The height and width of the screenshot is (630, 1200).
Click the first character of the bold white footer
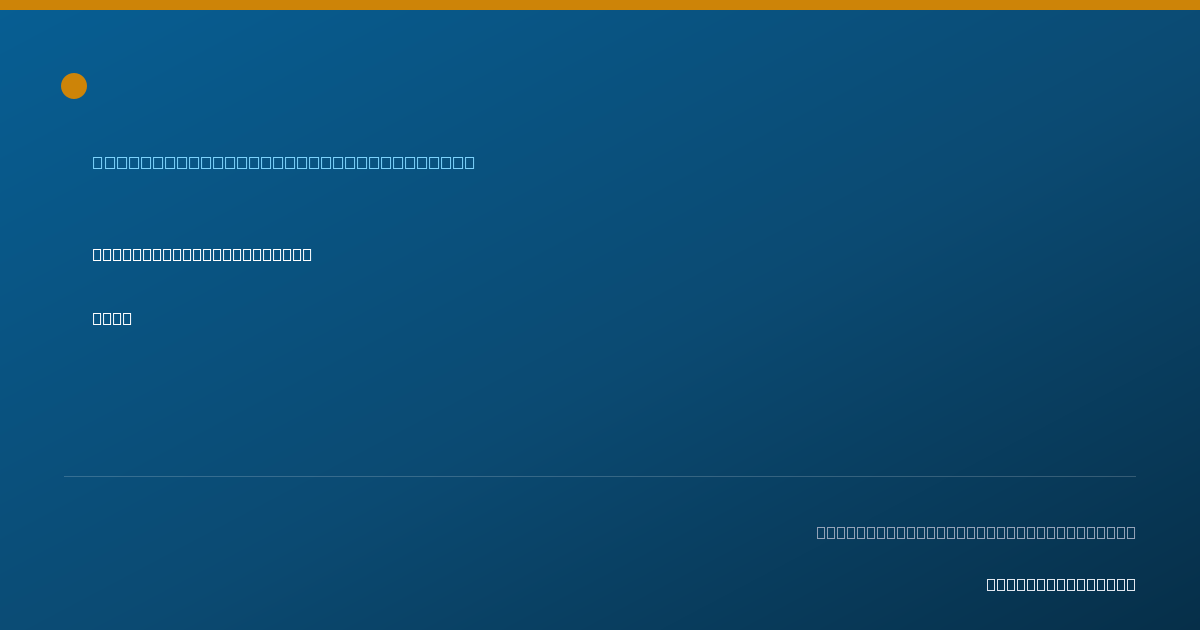[x=992, y=584]
